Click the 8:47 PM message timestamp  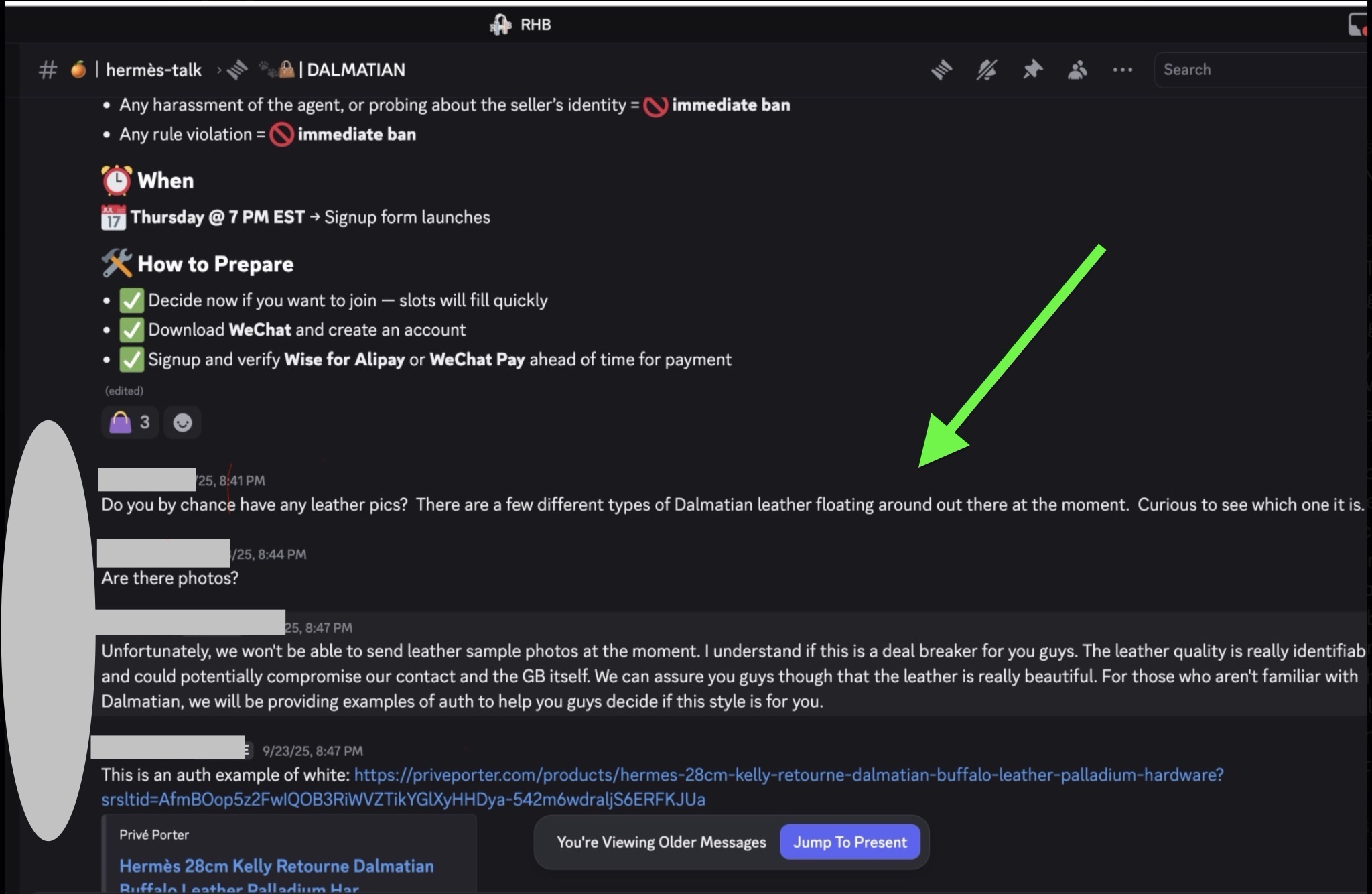point(312,751)
